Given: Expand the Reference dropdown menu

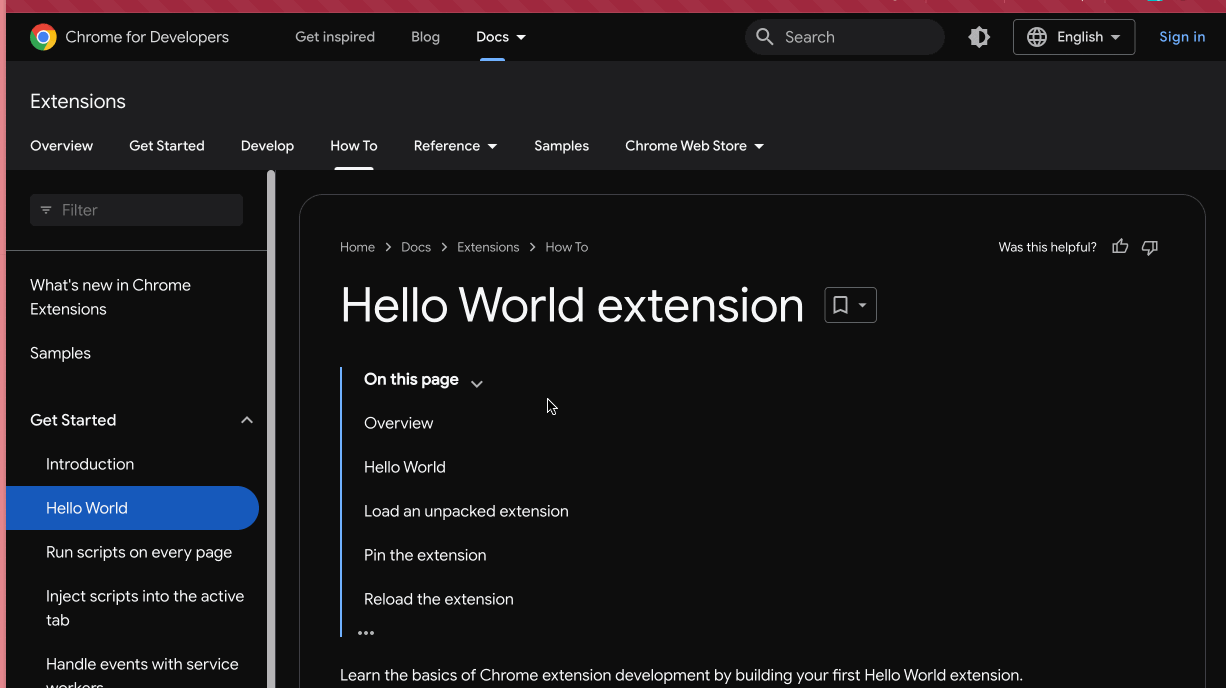Looking at the screenshot, I should pos(455,146).
